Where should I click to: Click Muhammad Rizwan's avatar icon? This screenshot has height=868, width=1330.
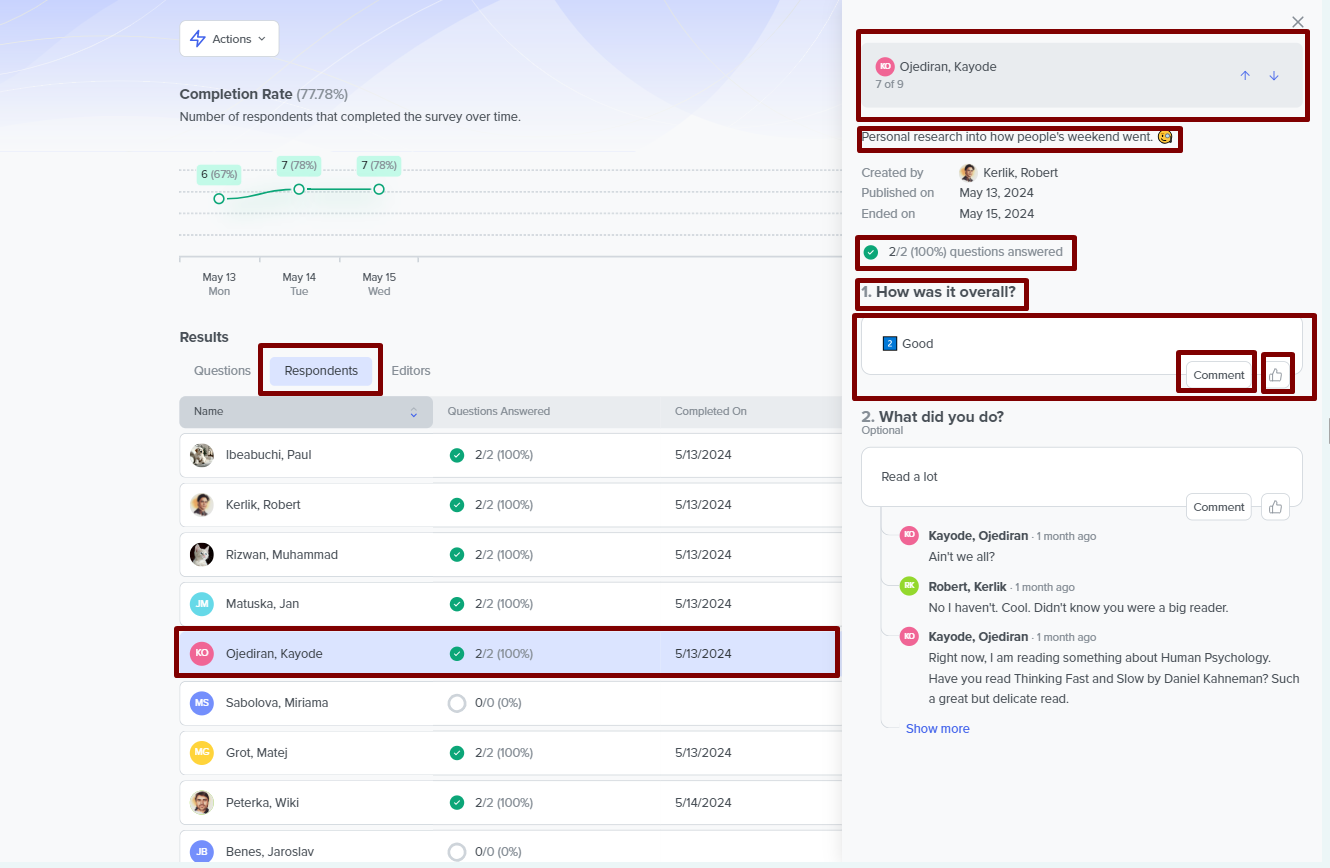click(x=202, y=555)
